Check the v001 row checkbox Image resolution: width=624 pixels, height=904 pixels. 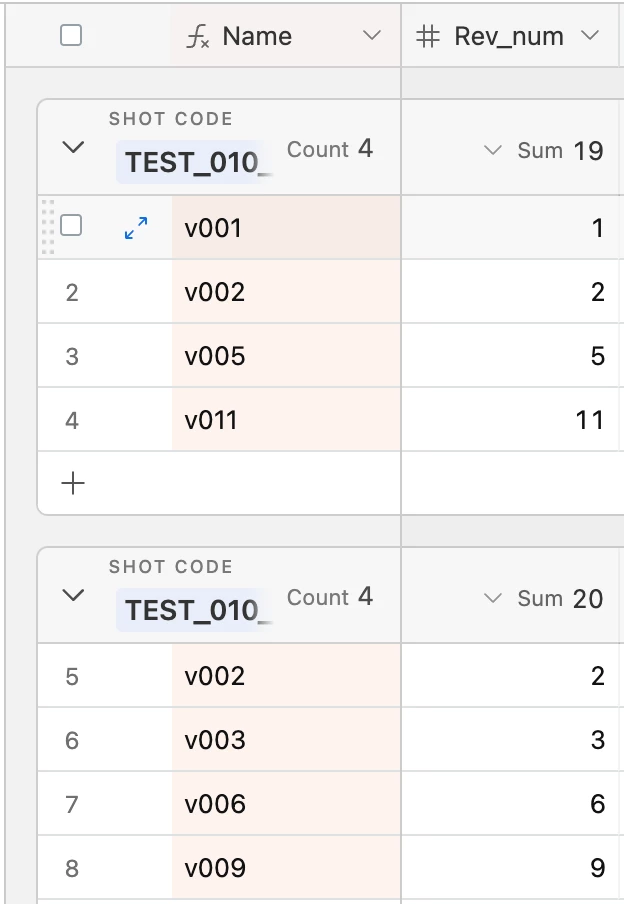(71, 226)
